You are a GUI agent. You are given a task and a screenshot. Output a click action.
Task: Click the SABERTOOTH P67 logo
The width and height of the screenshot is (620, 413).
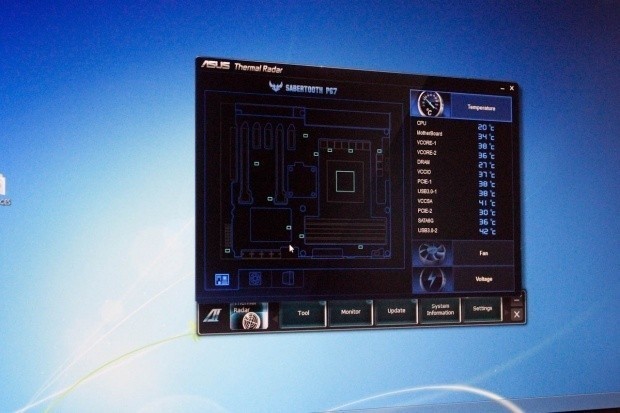pyautogui.click(x=303, y=88)
